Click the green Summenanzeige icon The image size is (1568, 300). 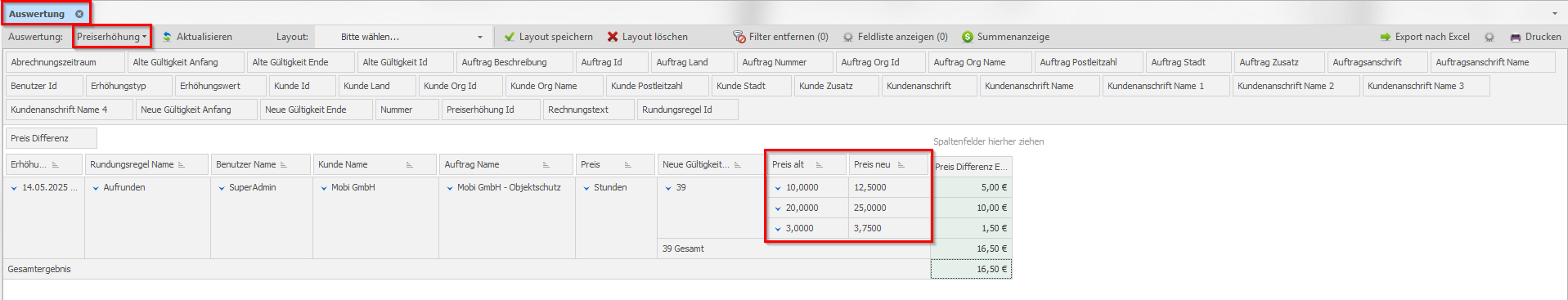[968, 37]
